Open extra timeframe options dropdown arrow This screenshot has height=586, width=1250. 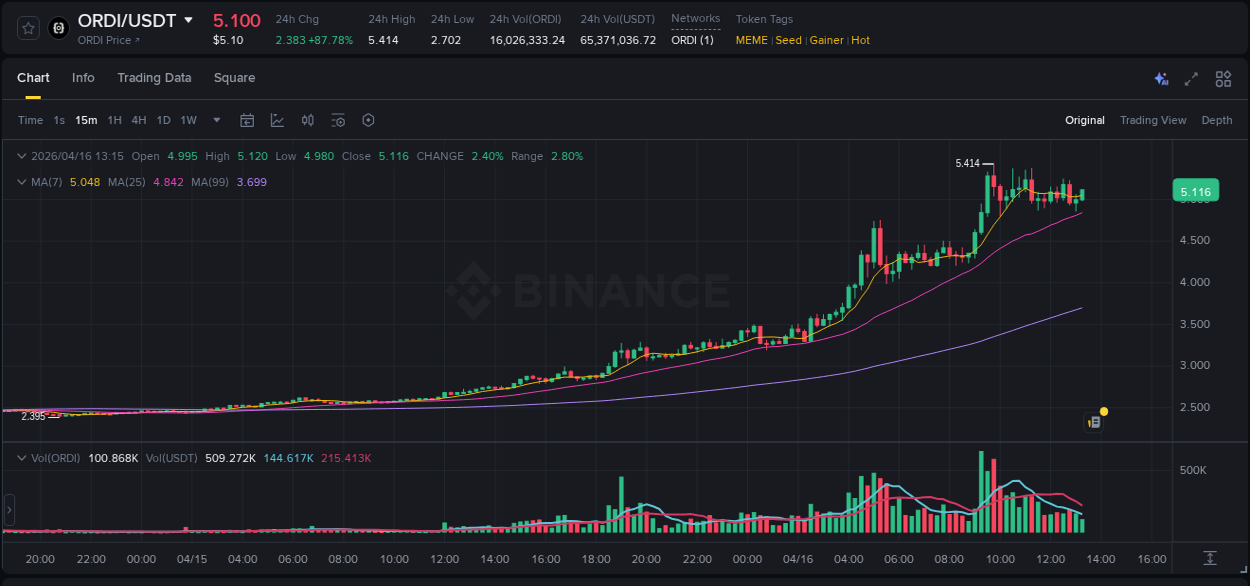click(215, 119)
